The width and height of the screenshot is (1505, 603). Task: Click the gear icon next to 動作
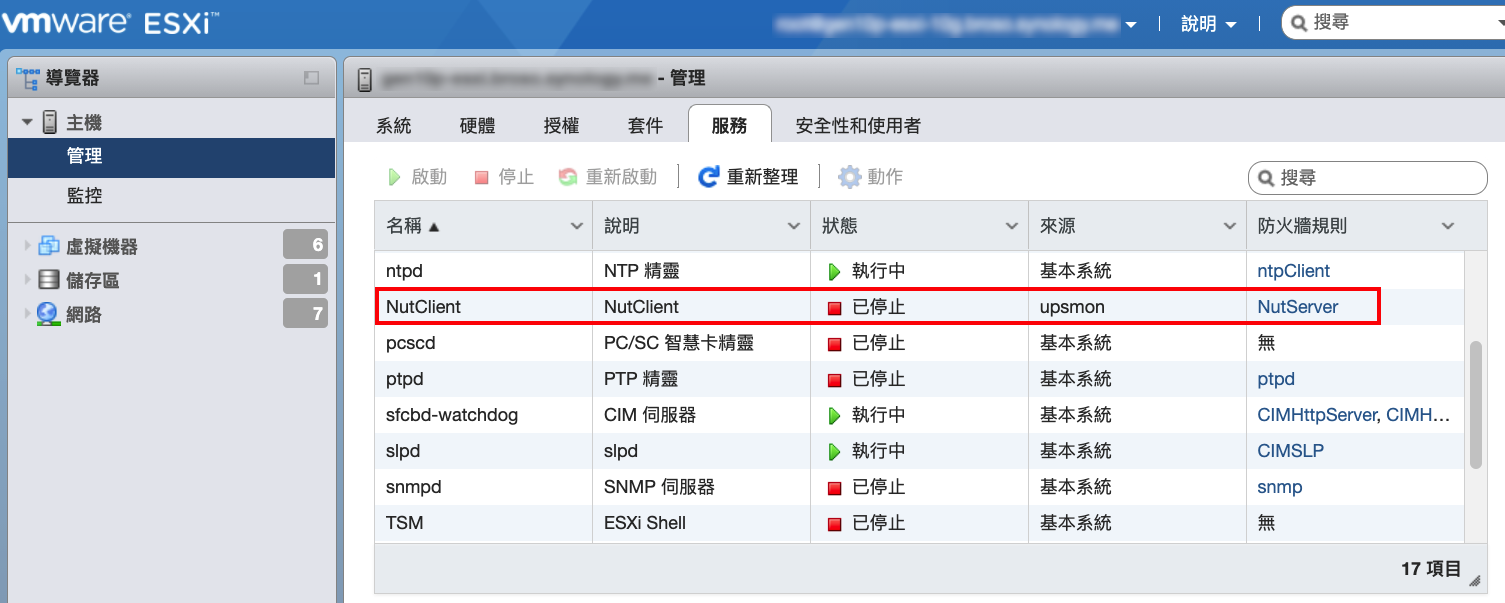(849, 177)
